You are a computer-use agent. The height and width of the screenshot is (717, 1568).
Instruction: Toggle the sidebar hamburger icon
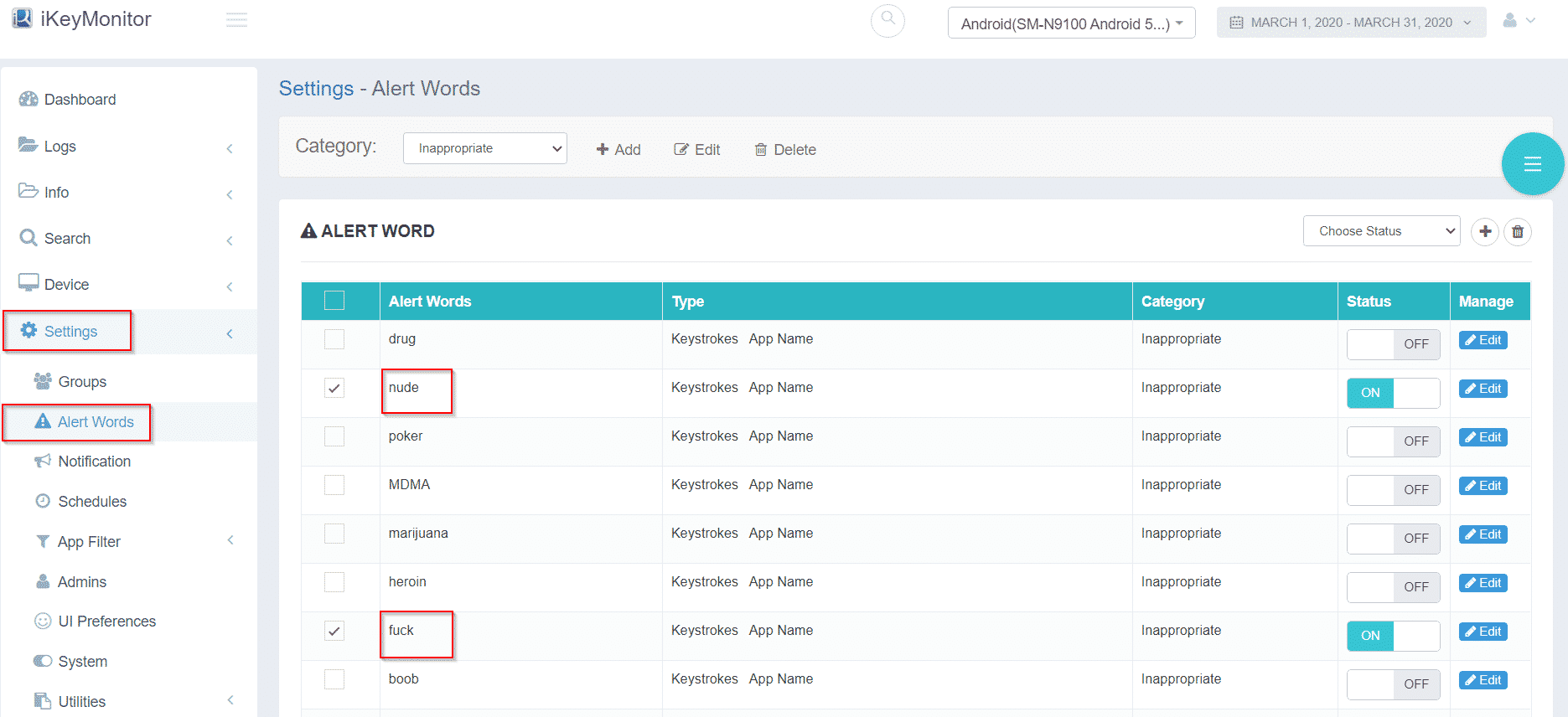pyautogui.click(x=236, y=20)
